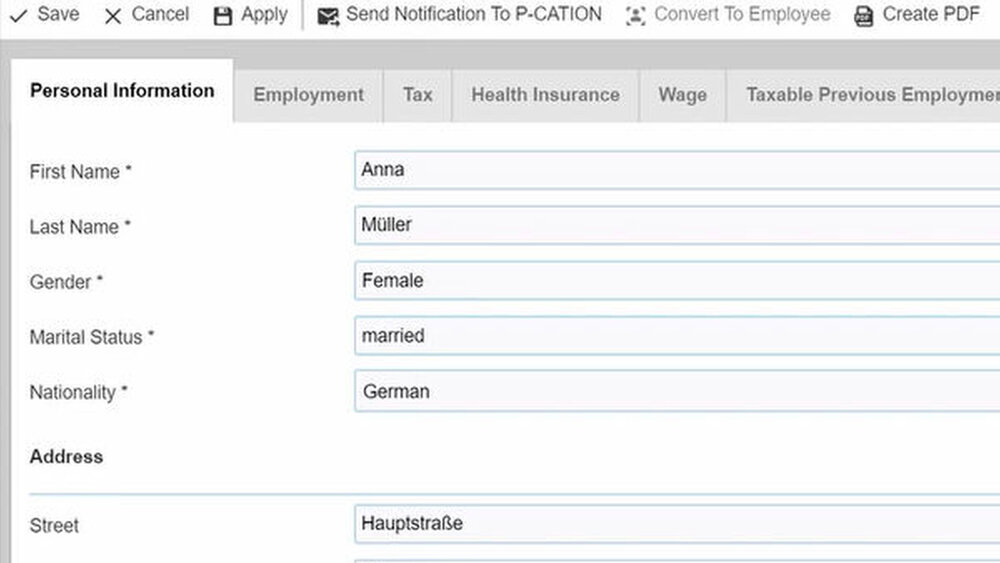Viewport: 1000px width, 563px height.
Task: Click the PDF icon beside Create PDF
Action: point(863,16)
